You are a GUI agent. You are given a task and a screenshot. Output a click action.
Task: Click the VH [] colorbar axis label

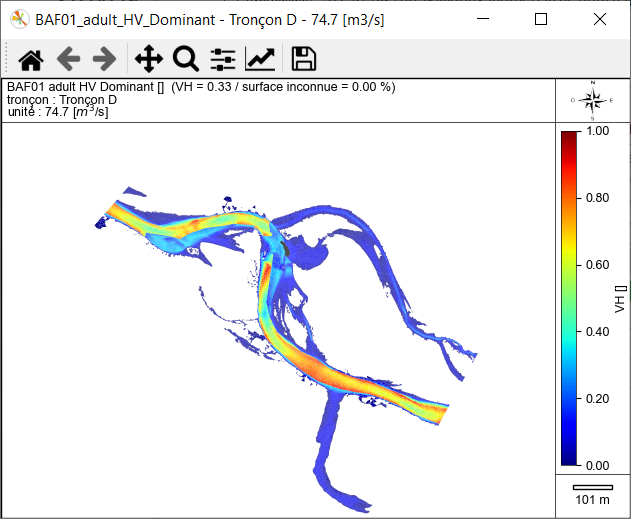tap(620, 298)
